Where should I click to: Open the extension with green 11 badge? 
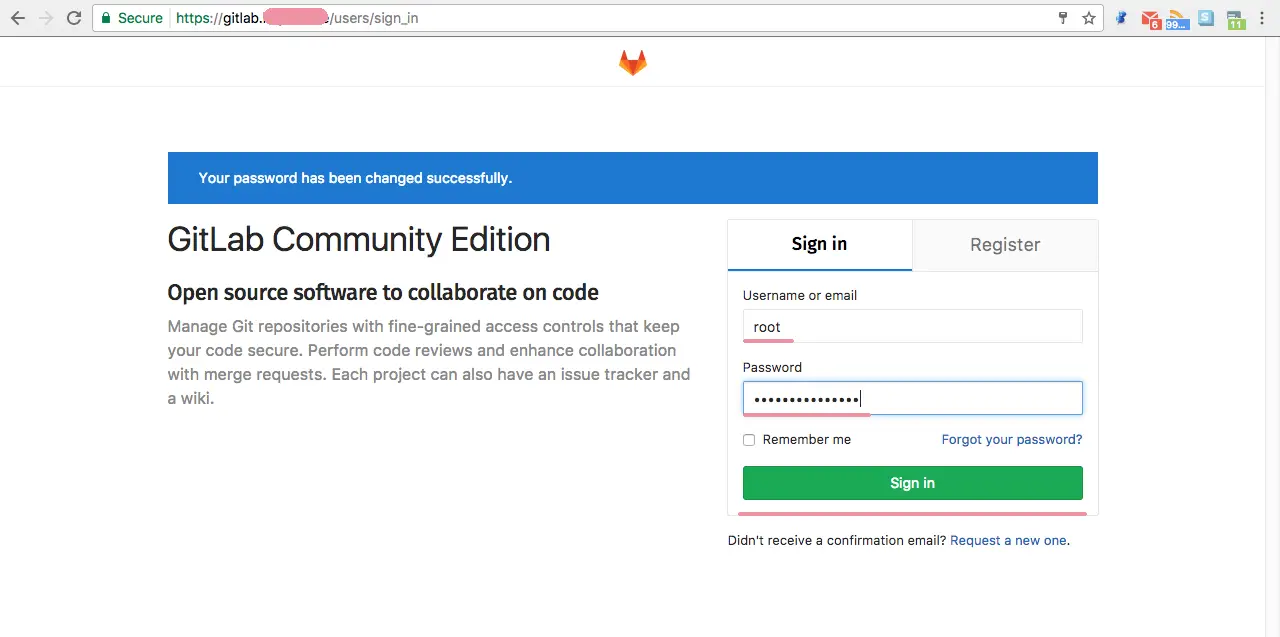pos(1236,19)
